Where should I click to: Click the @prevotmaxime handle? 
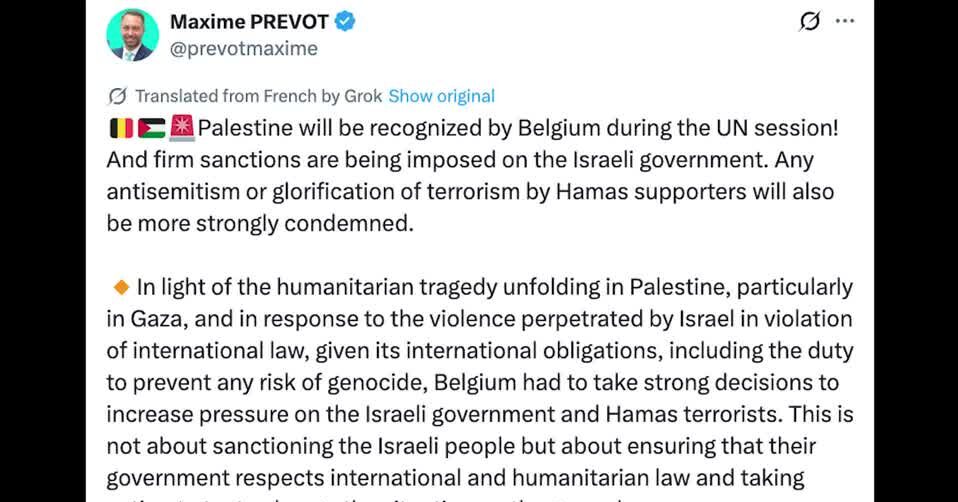coord(243,48)
